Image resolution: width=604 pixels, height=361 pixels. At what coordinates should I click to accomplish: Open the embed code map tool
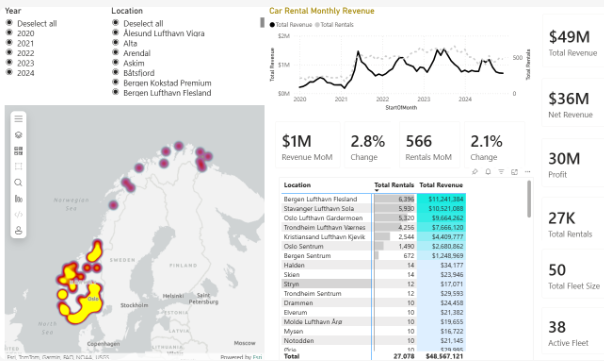click(18, 215)
